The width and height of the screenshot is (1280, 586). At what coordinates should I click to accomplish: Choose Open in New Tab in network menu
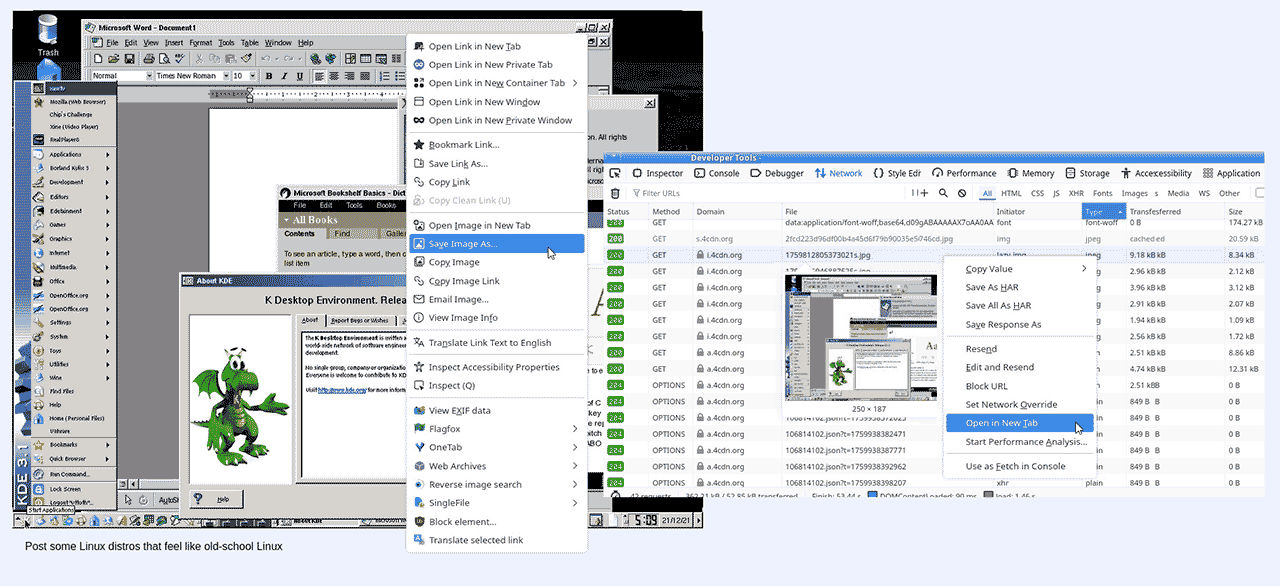1020,423
